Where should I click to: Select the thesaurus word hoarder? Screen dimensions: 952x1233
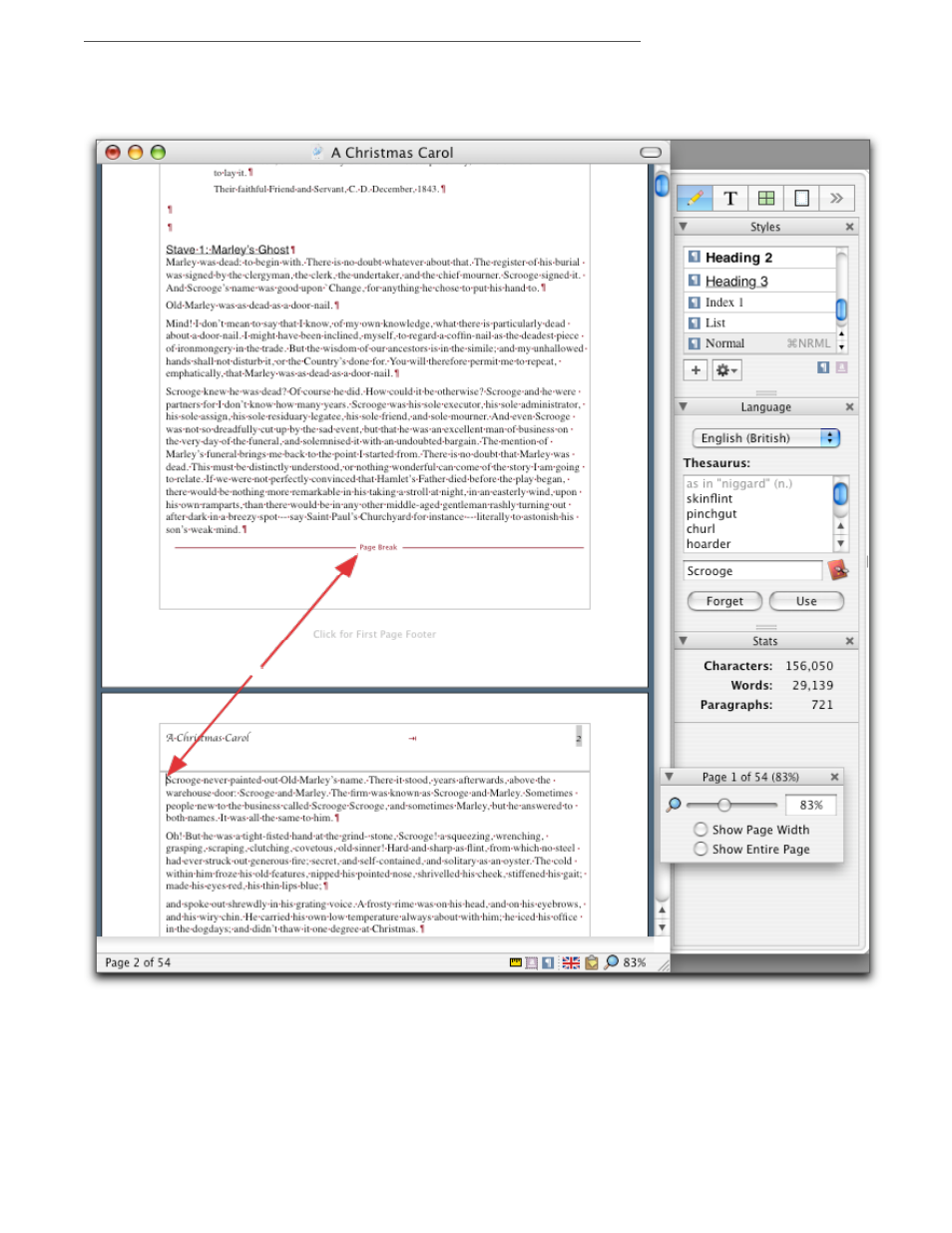[709, 544]
